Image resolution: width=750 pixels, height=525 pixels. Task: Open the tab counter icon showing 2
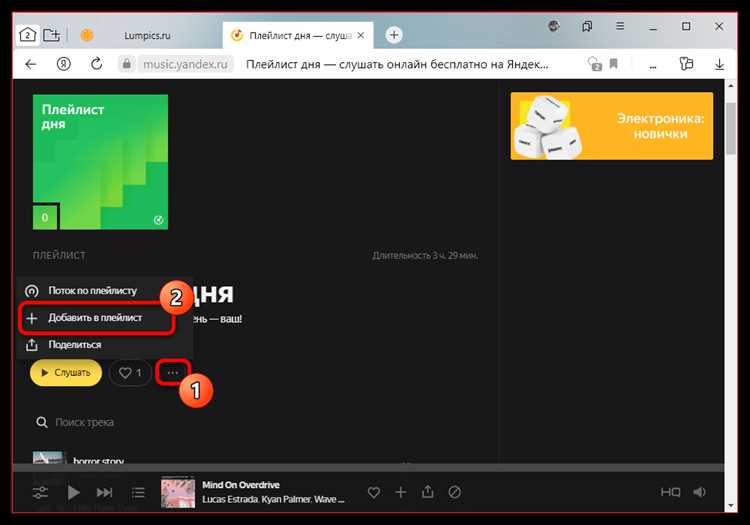click(27, 35)
